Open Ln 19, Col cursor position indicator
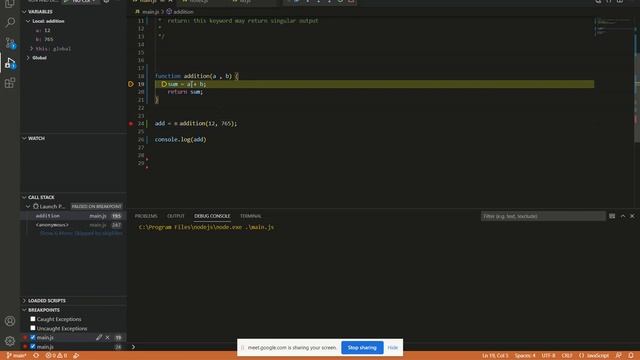The width and height of the screenshot is (640, 360). pos(495,356)
